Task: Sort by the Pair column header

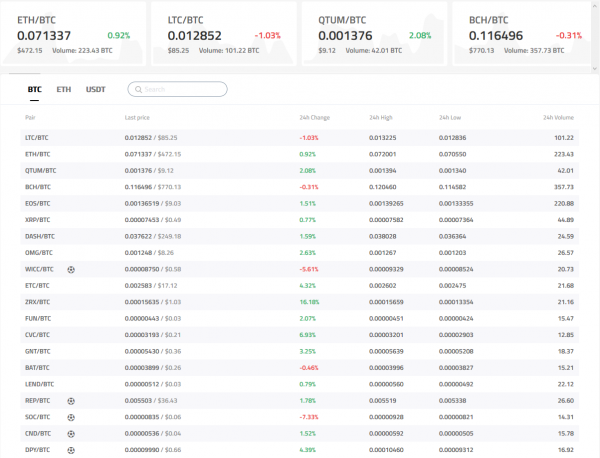Action: pyautogui.click(x=30, y=117)
